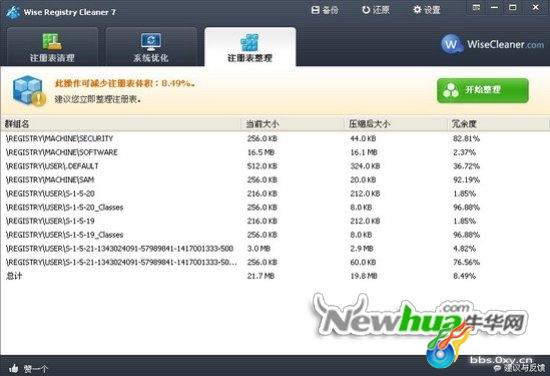
Task: Select the 注册表整理 tab
Action: 250,47
